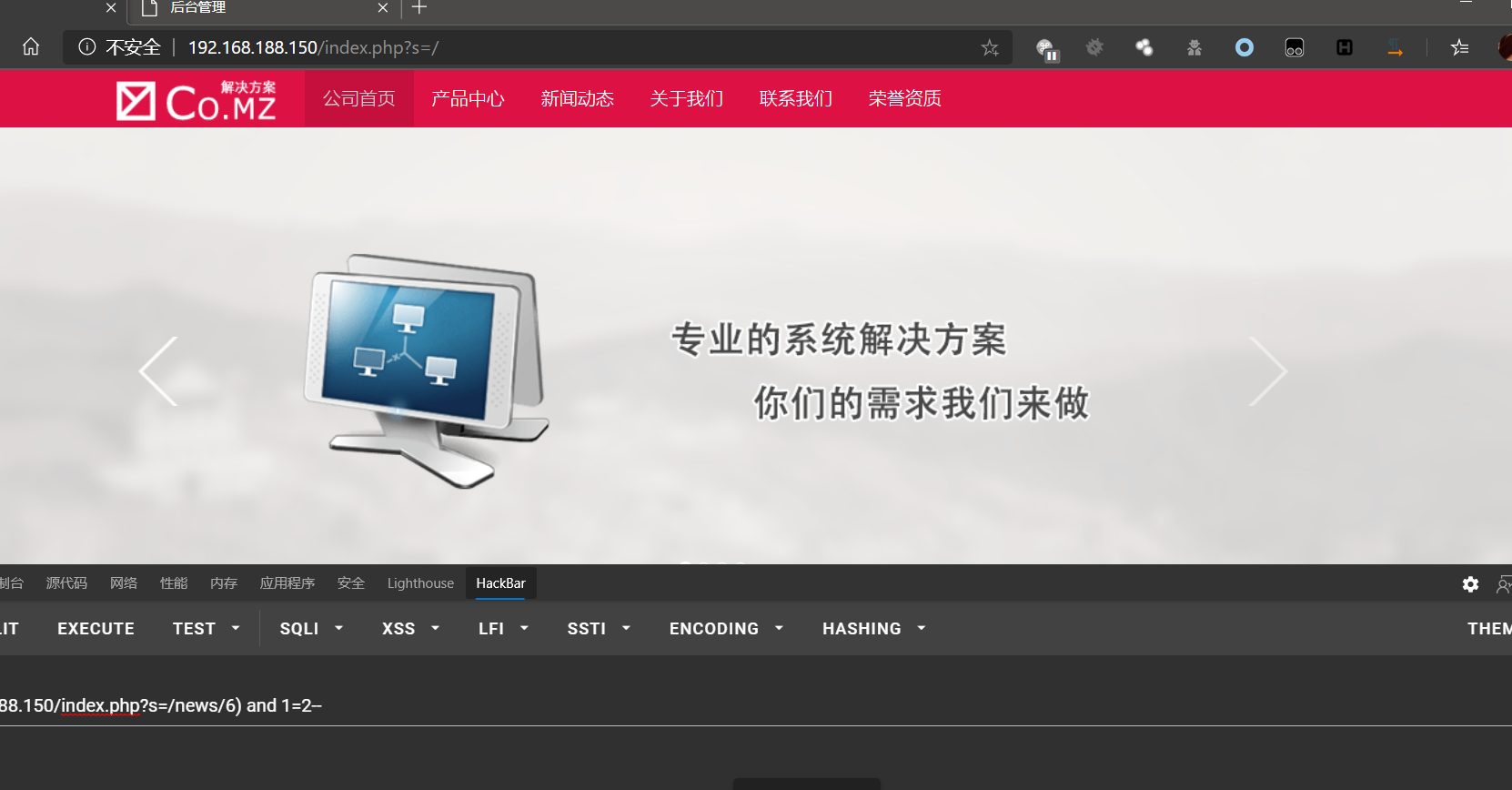This screenshot has width=1512, height=790.
Task: Show previous carousel slide with left arrow
Action: click(x=158, y=371)
